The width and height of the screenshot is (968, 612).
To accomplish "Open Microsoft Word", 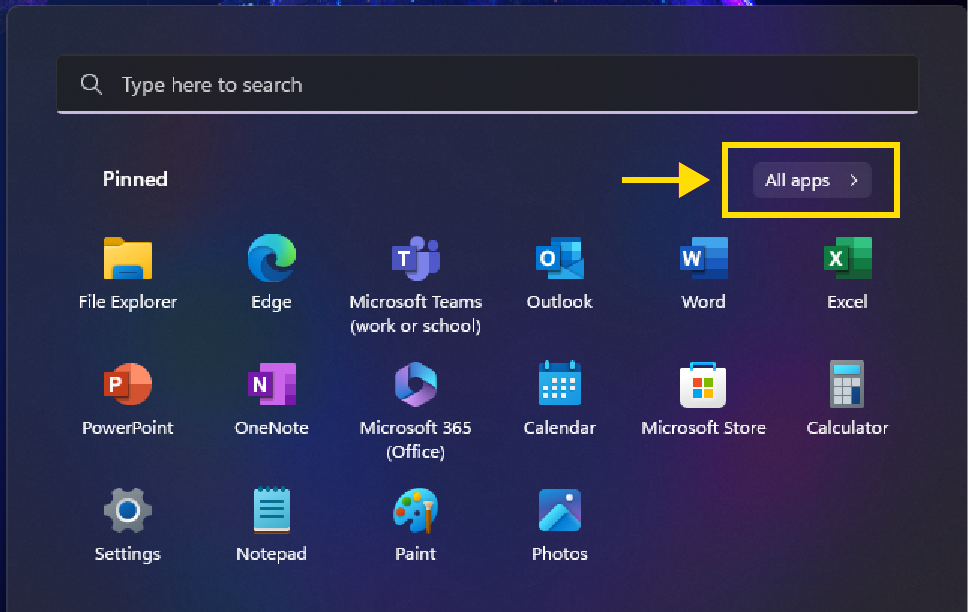I will click(x=703, y=259).
